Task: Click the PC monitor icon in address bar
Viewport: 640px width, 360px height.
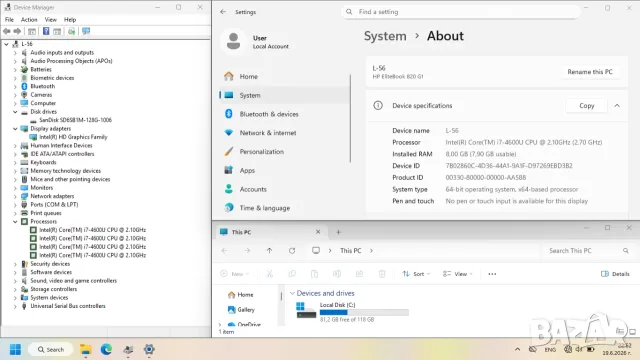Action: tap(316, 251)
